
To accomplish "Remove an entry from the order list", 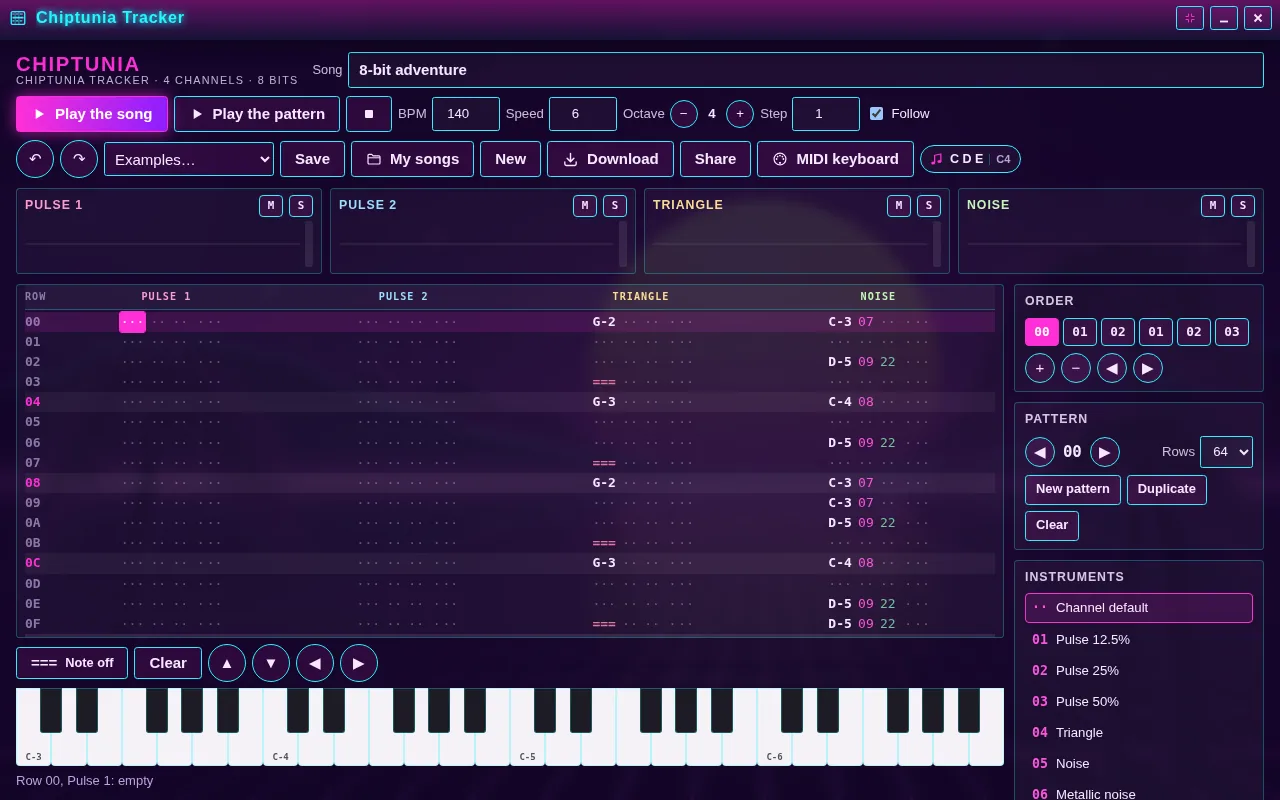I will coord(1076,368).
